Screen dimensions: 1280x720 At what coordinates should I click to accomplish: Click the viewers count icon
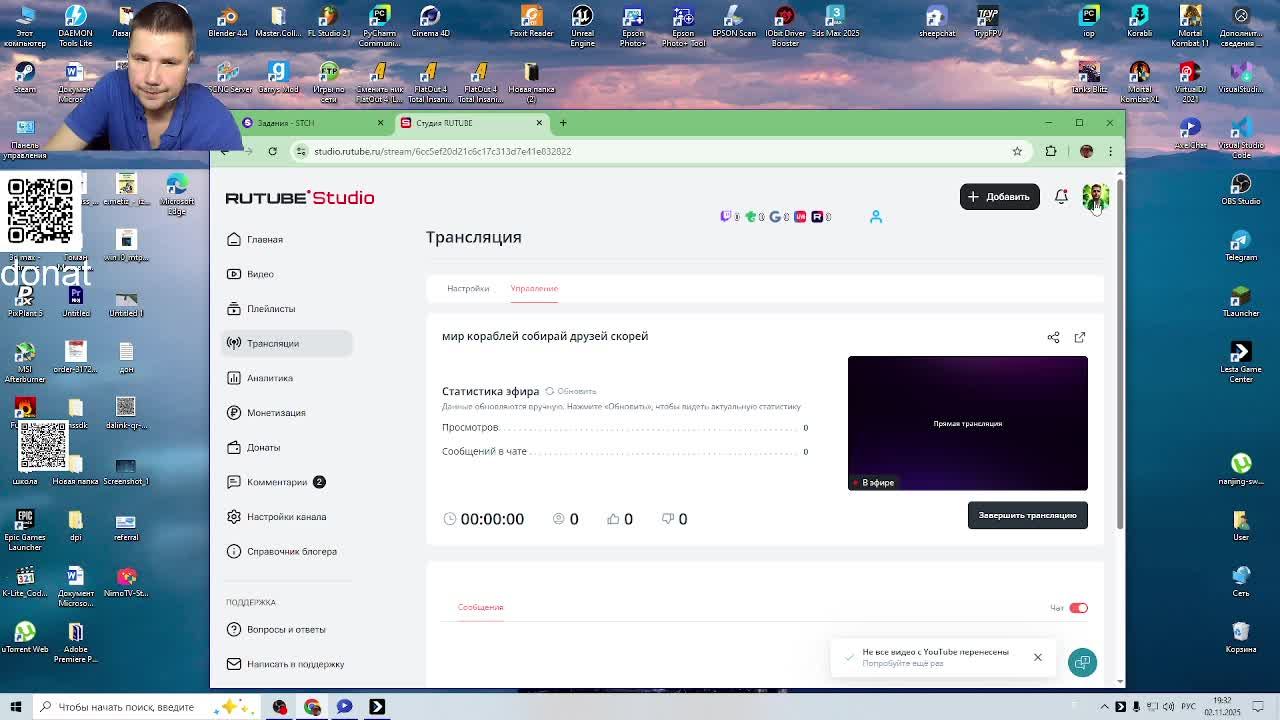pos(559,519)
